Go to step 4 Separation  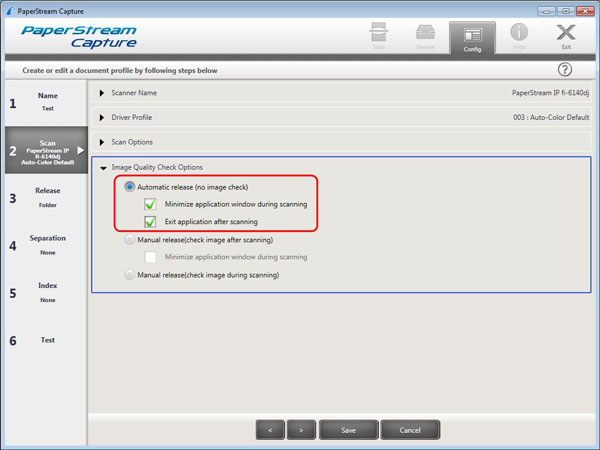coord(46,245)
